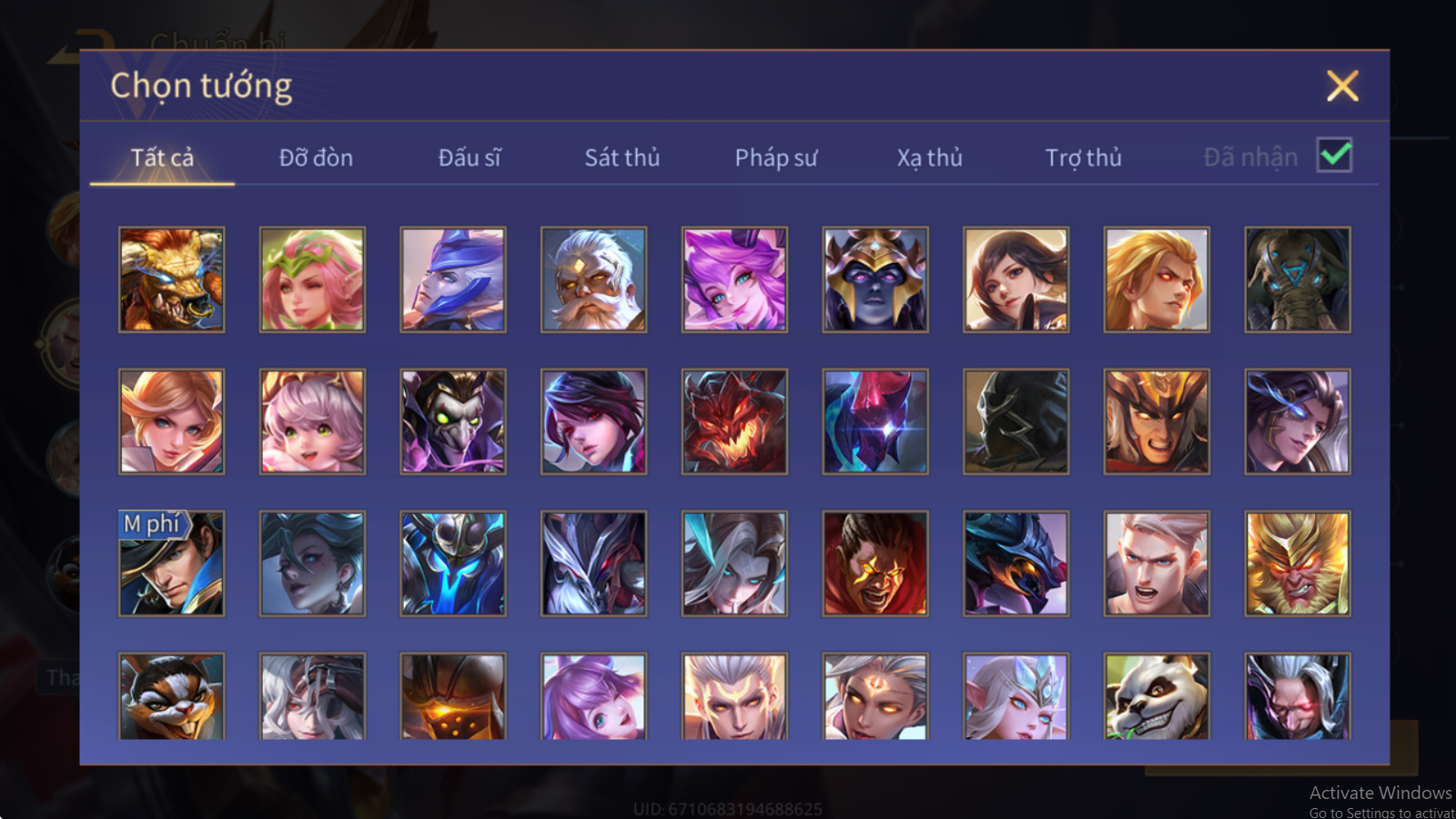Image resolution: width=1456 pixels, height=819 pixels.
Task: Select the Trợ thủ tab
Action: pyautogui.click(x=1083, y=157)
